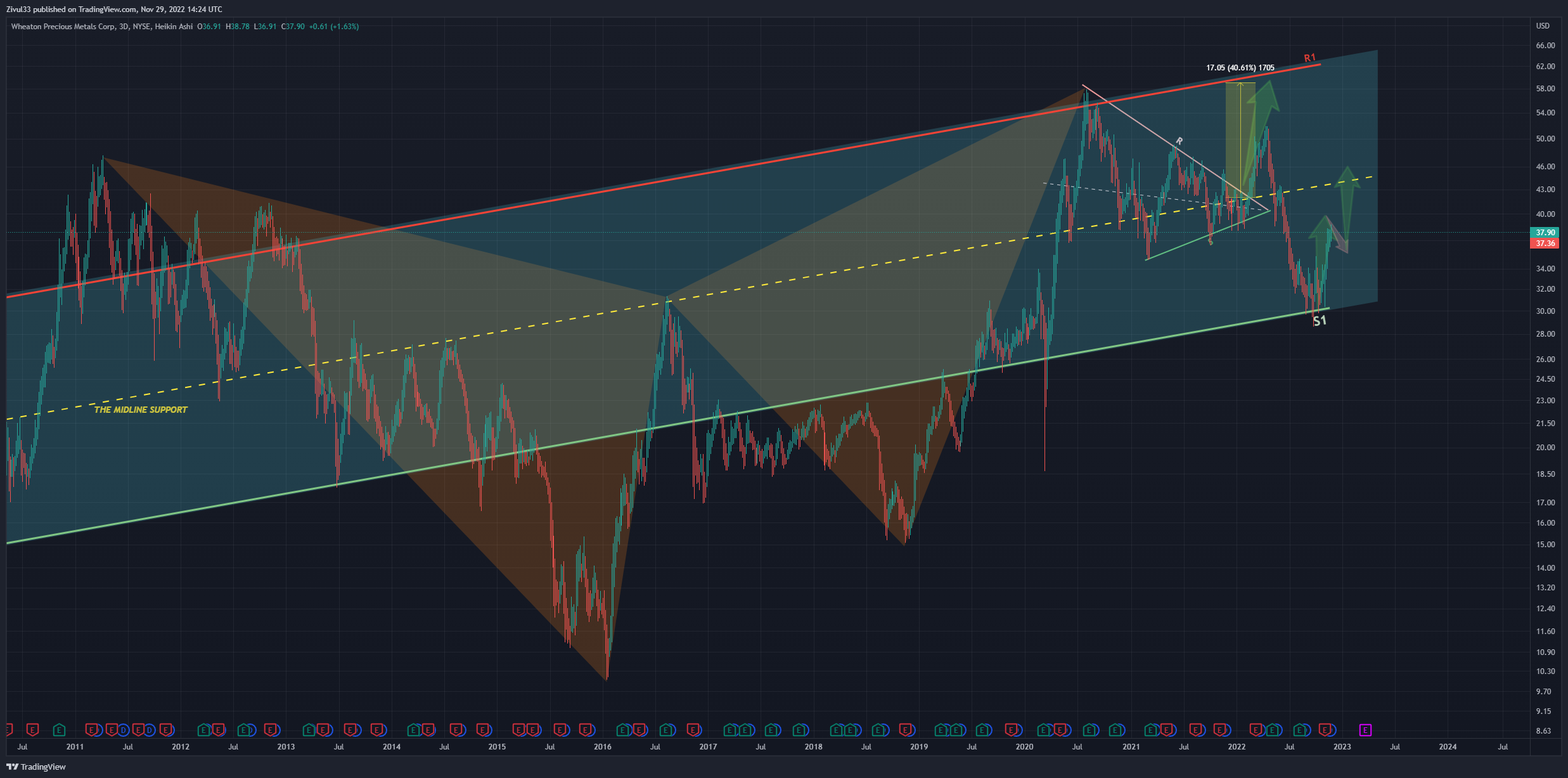
Task: Click the +0.61 (+1.63%) change value
Action: (x=334, y=27)
